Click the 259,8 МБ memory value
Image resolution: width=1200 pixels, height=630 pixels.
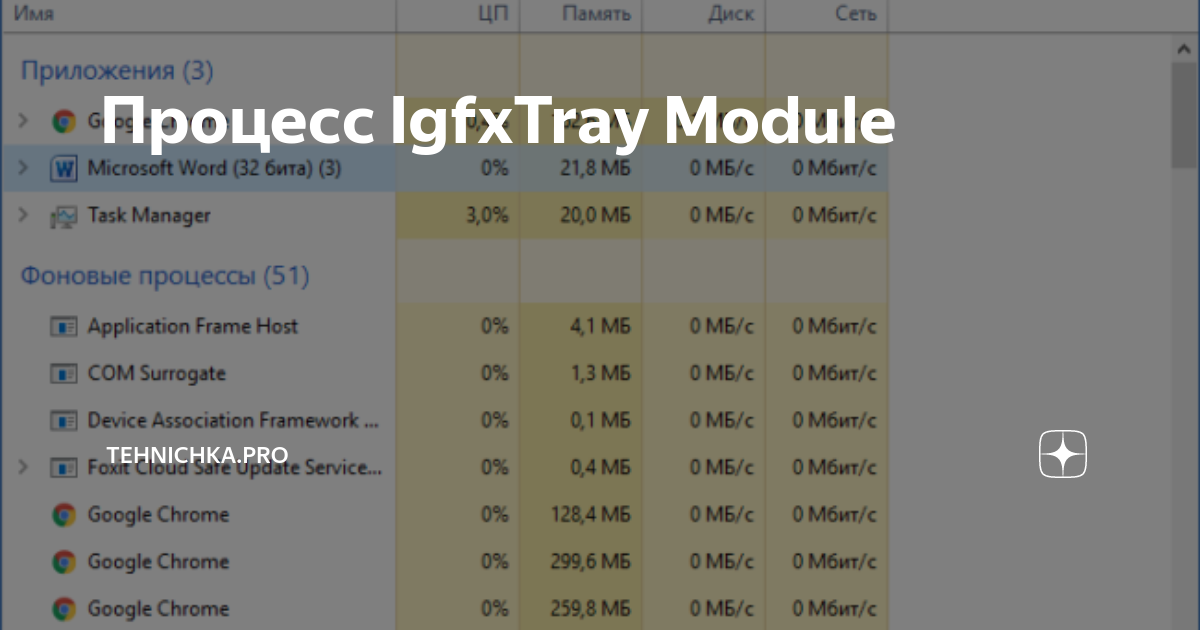[x=590, y=608]
